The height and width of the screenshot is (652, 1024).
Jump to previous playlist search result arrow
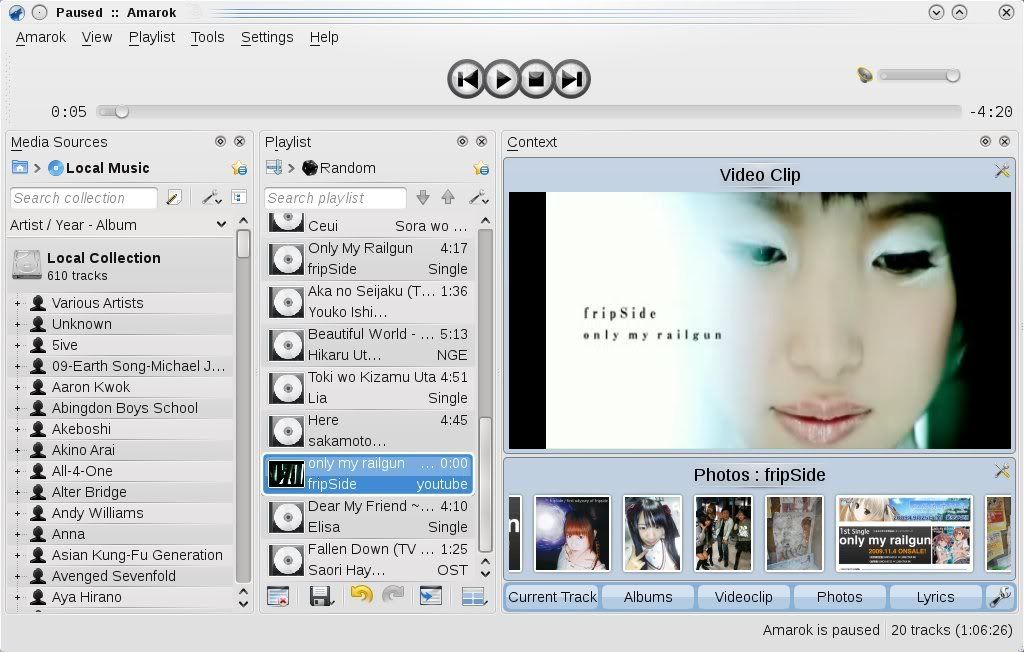448,197
